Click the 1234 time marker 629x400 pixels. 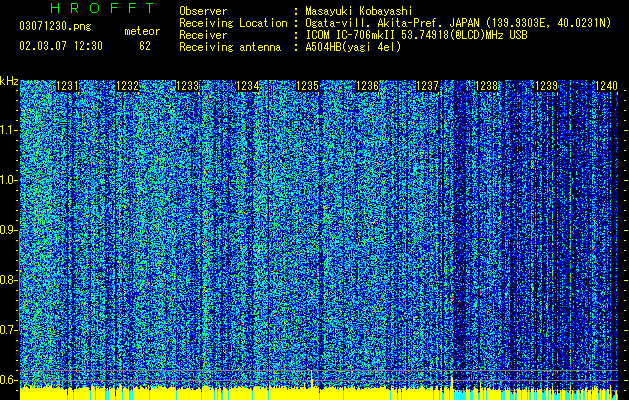coord(248,86)
